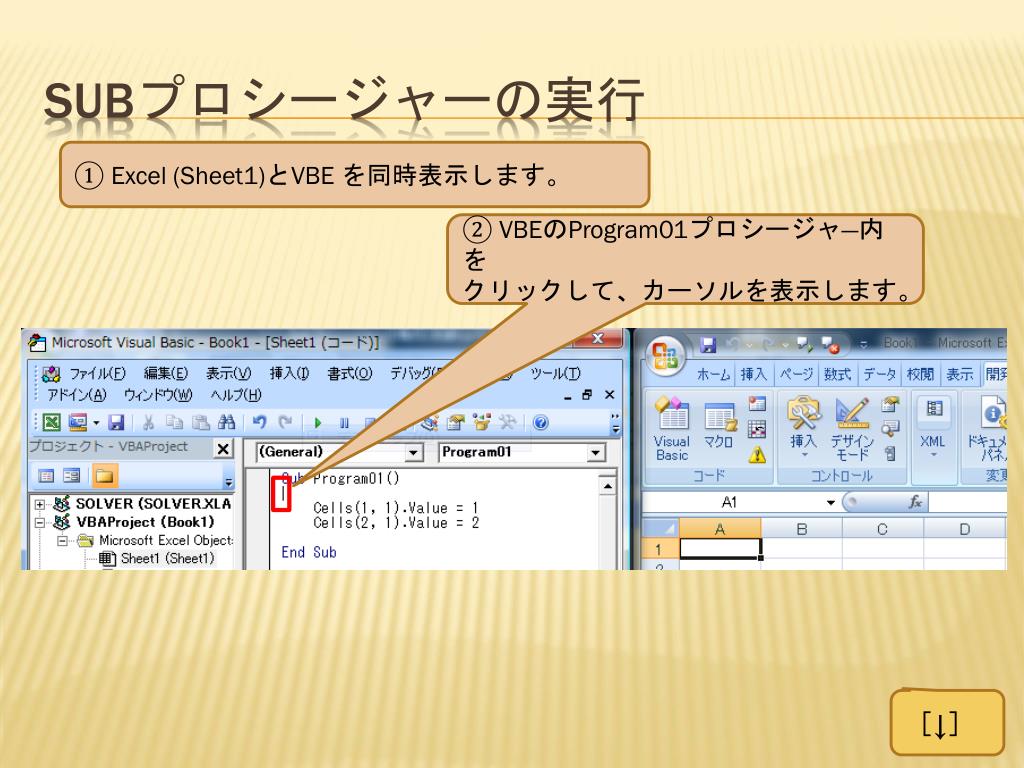Click the View Microsoft Excel icon in VBE toolbar
Viewport: 1024px width, 768px height.
click(52, 423)
